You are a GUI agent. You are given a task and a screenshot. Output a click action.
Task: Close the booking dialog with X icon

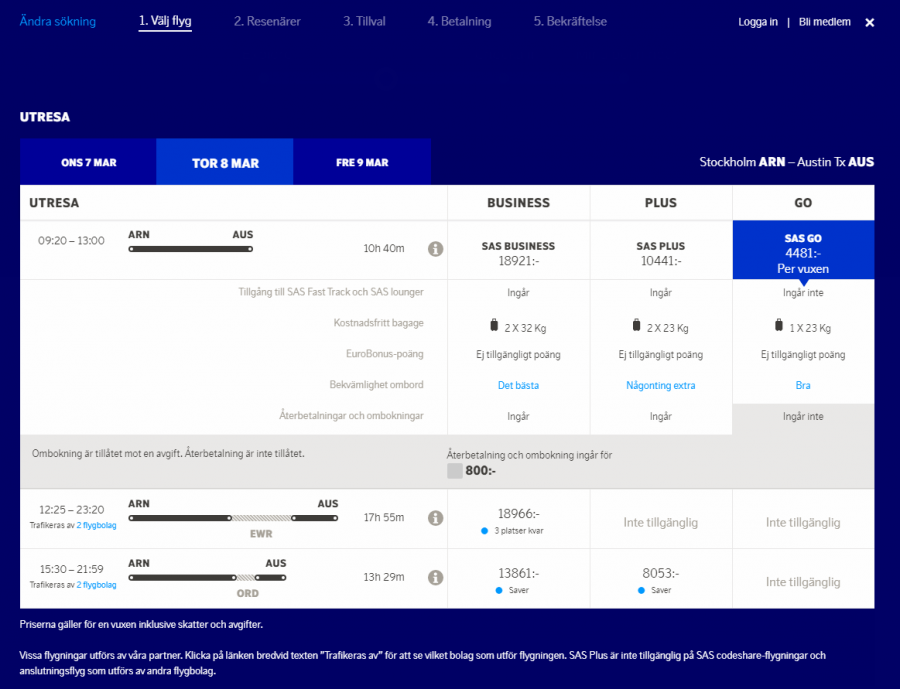(869, 22)
